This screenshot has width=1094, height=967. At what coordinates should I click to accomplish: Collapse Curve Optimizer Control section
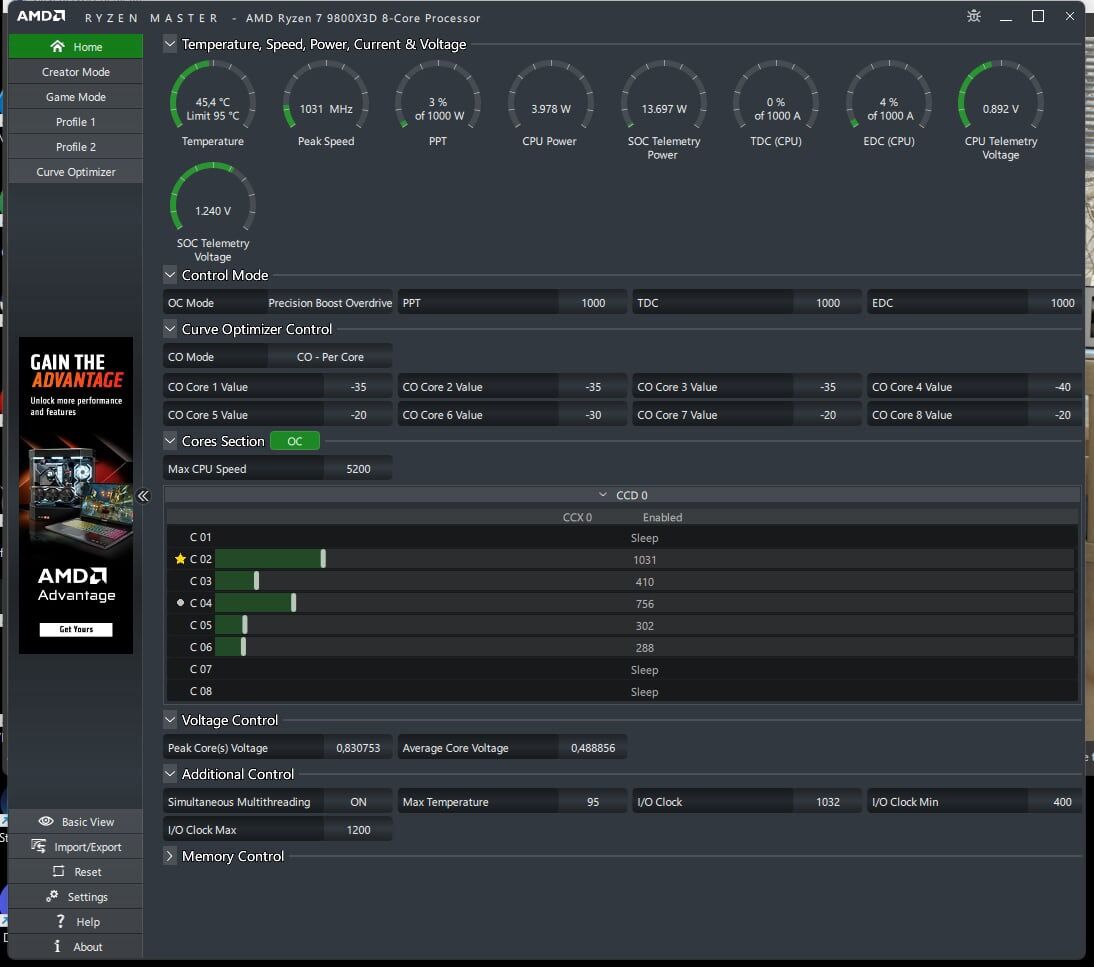[x=170, y=329]
